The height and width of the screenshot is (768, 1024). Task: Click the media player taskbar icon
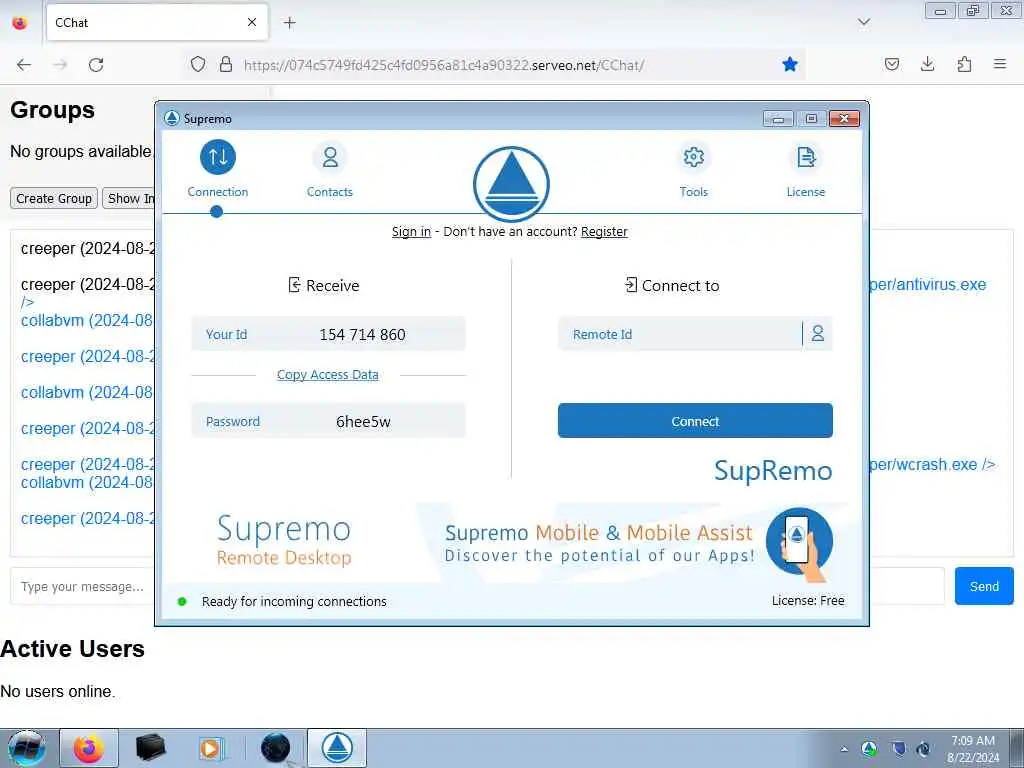pyautogui.click(x=212, y=748)
